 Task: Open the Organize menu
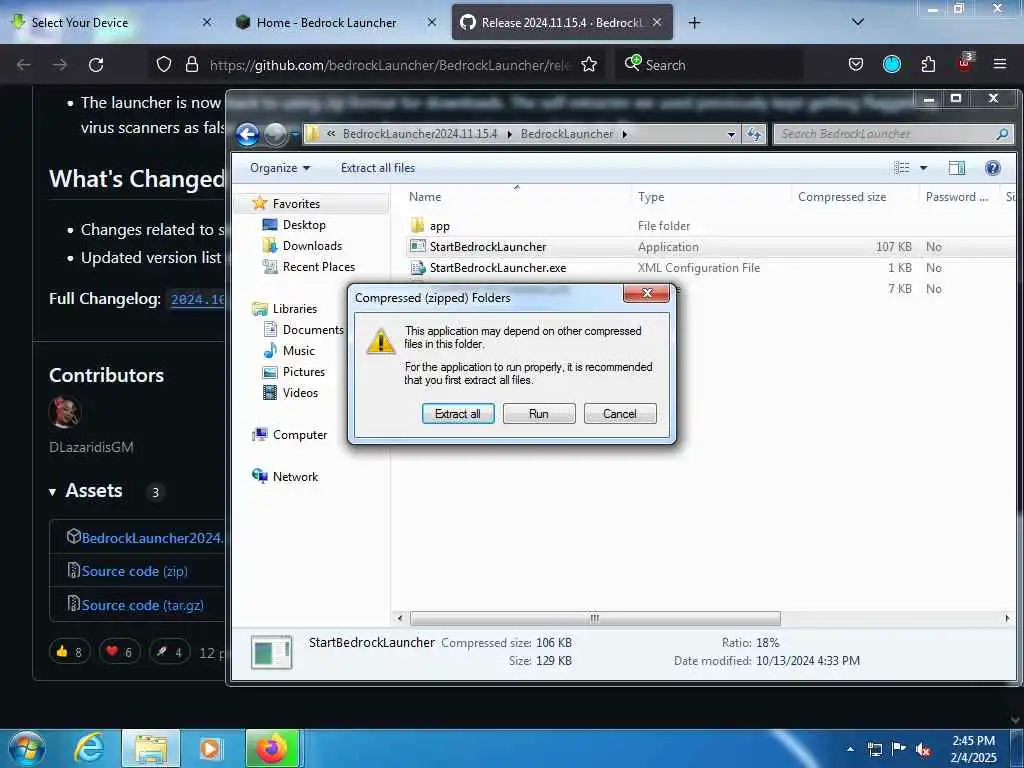point(280,168)
